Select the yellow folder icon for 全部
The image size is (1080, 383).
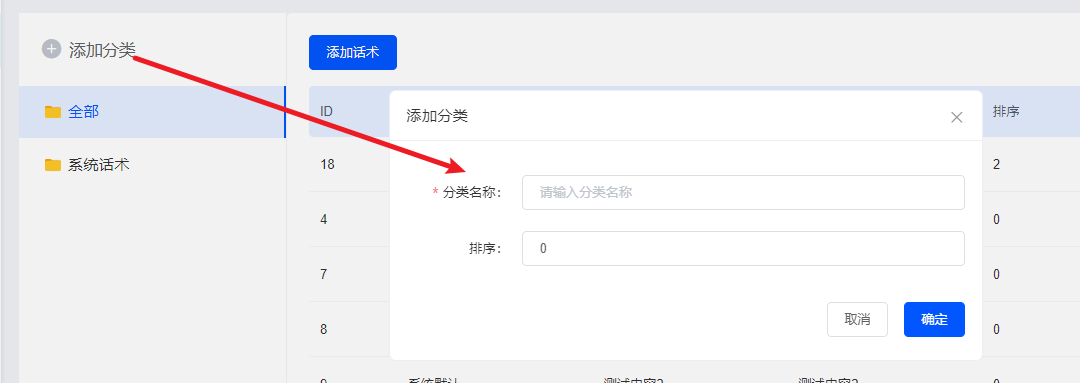pyautogui.click(x=53, y=112)
